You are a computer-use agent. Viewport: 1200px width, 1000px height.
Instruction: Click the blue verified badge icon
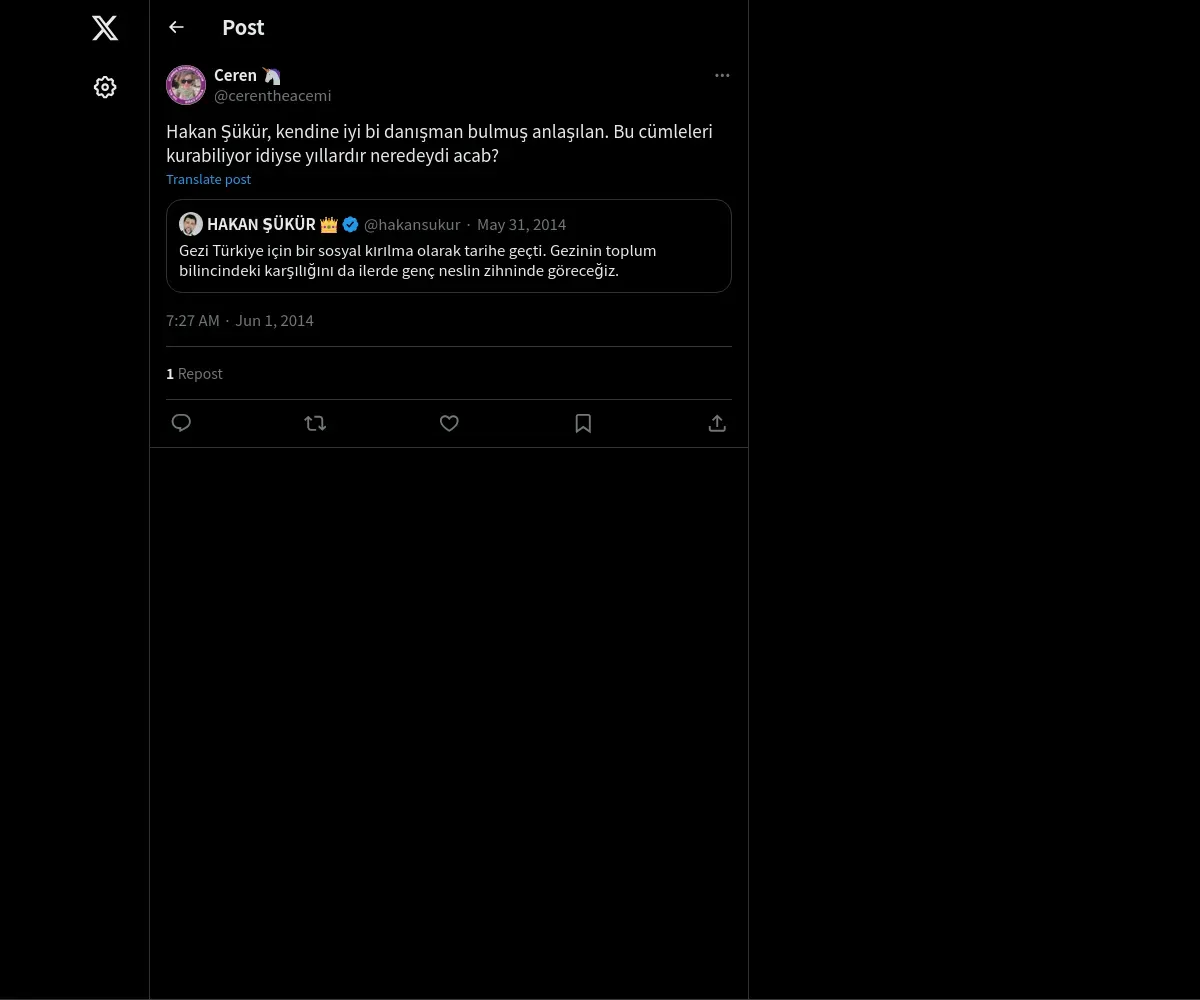point(350,224)
